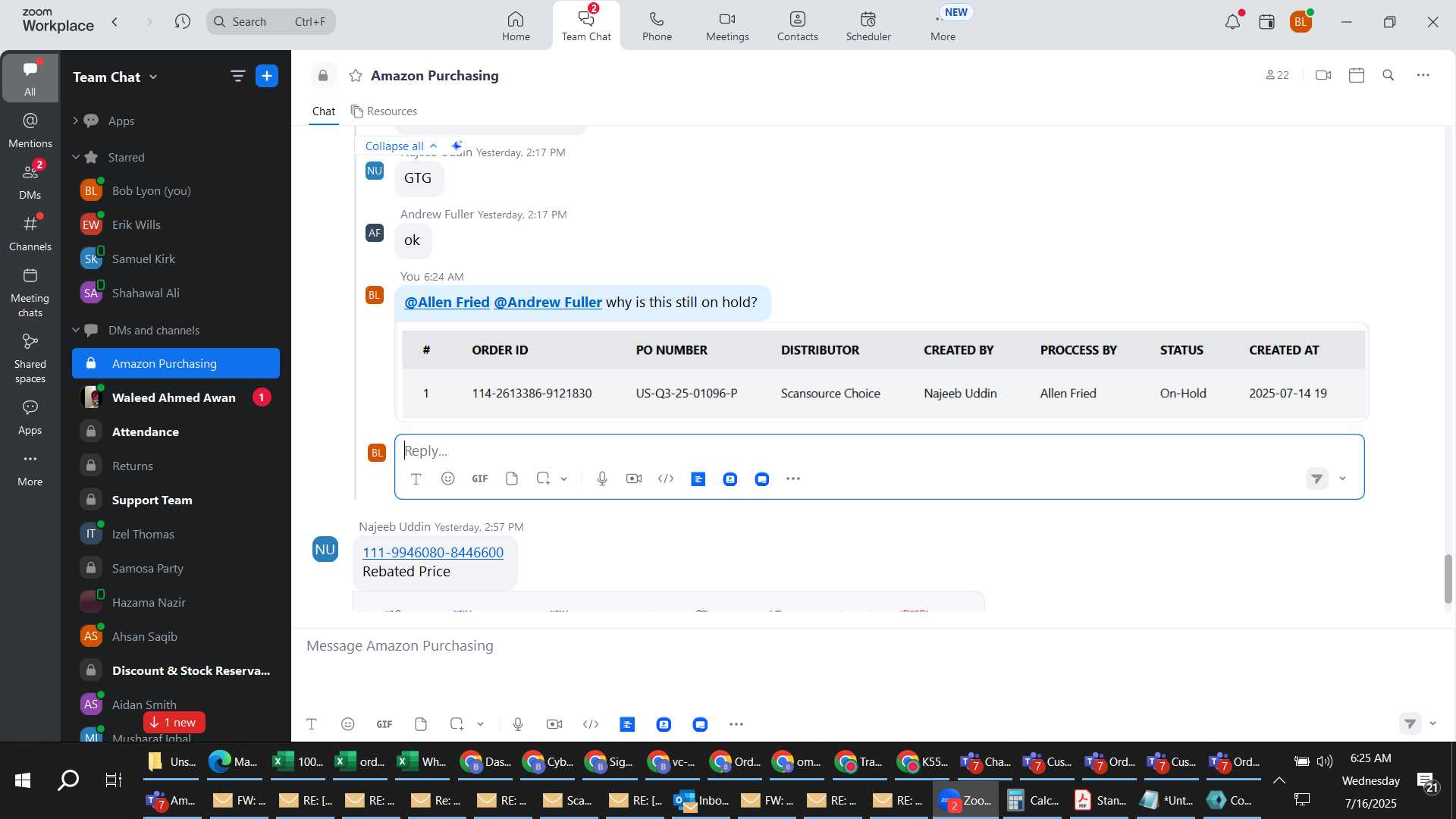Go to the Meetings tab
Screen dimensions: 1456x819
[727, 26]
